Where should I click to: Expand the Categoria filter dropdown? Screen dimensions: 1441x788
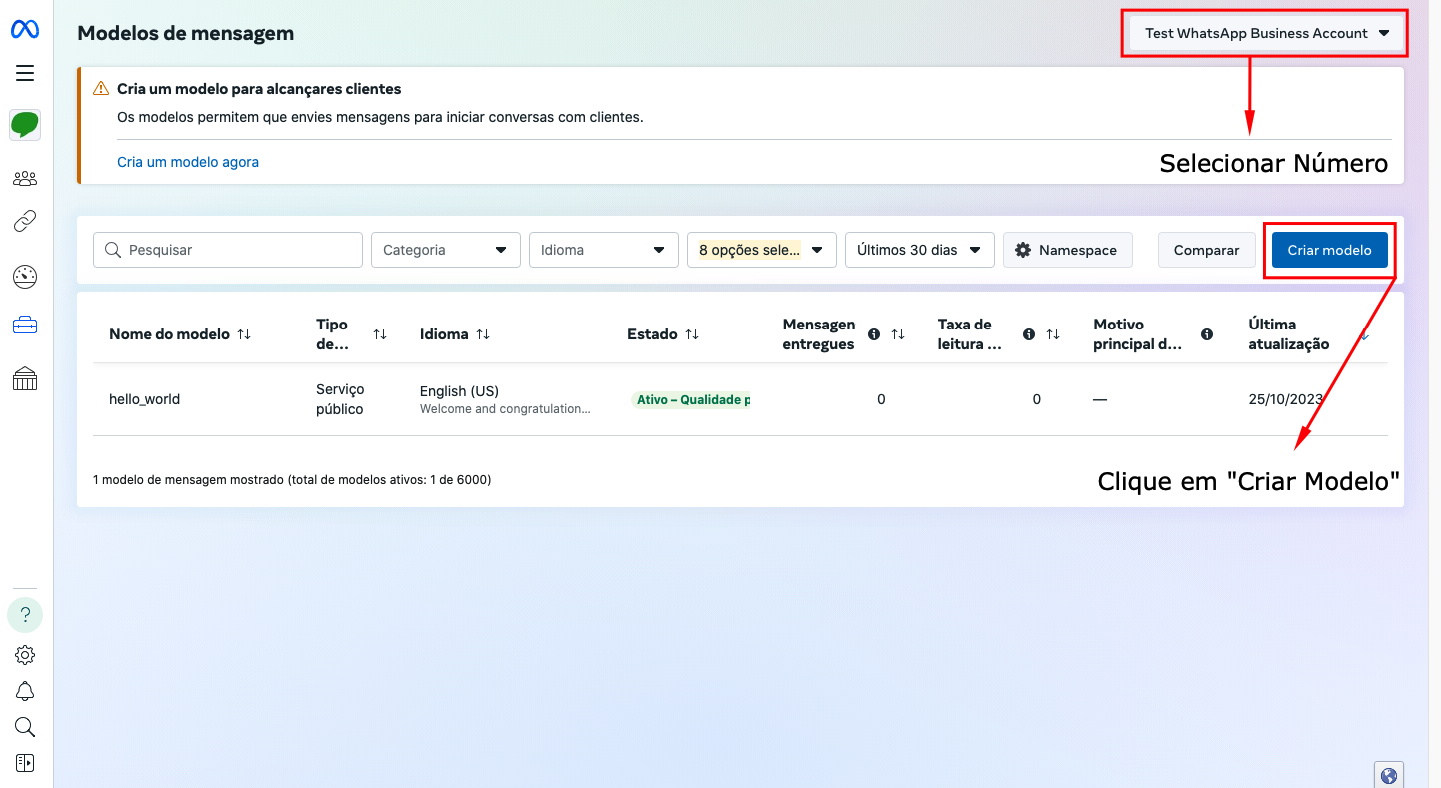[x=445, y=250]
